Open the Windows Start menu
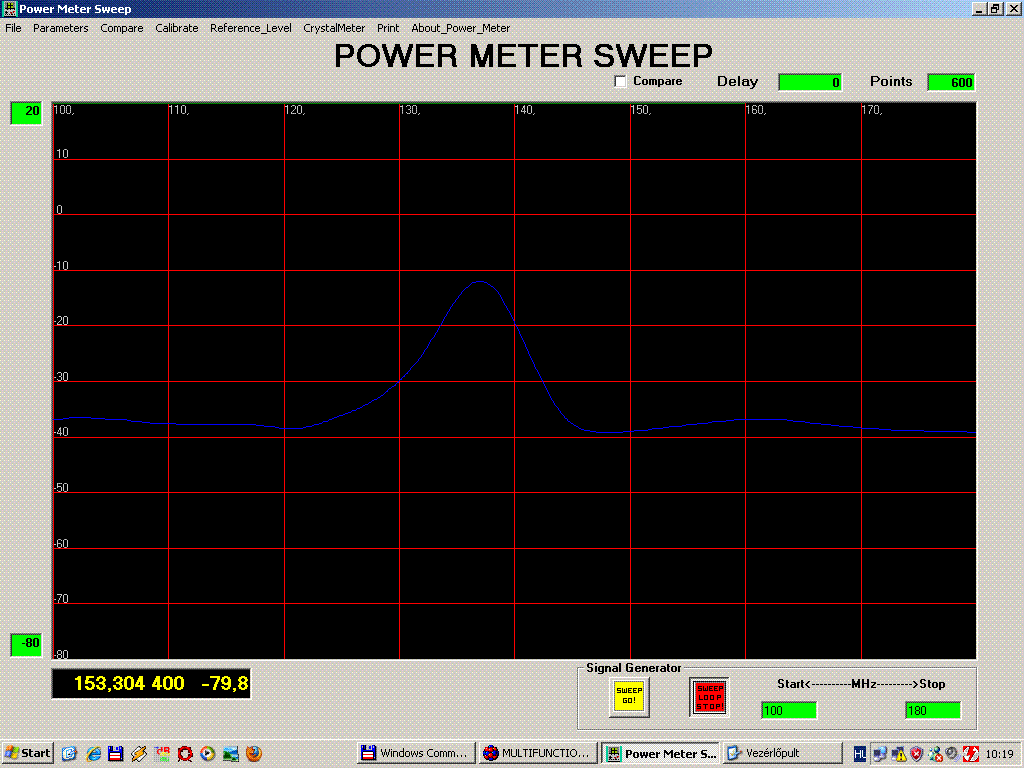The image size is (1024, 768). click(x=27, y=753)
